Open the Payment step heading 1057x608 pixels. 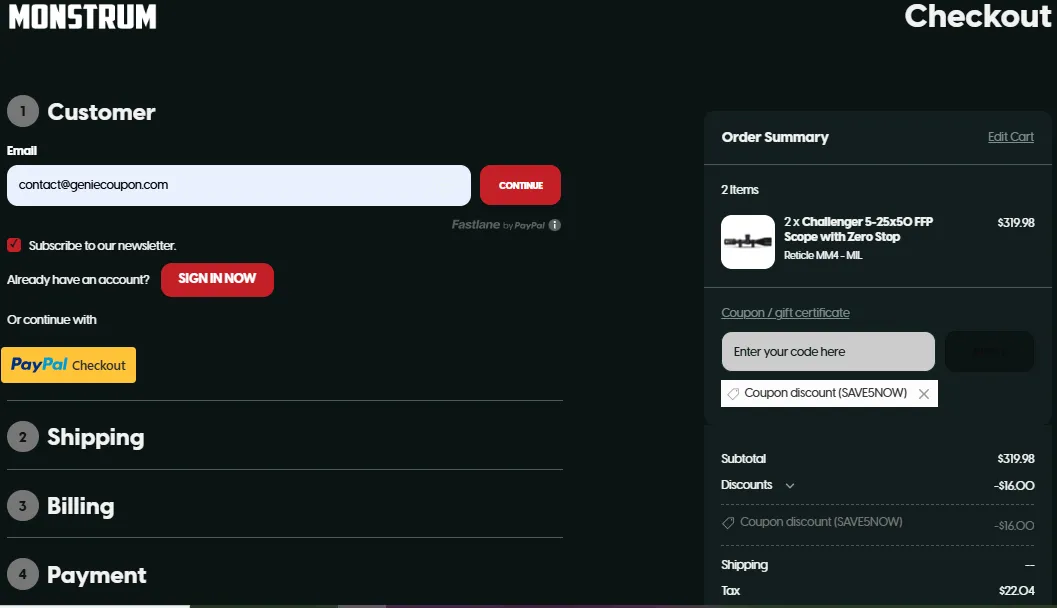tap(97, 575)
